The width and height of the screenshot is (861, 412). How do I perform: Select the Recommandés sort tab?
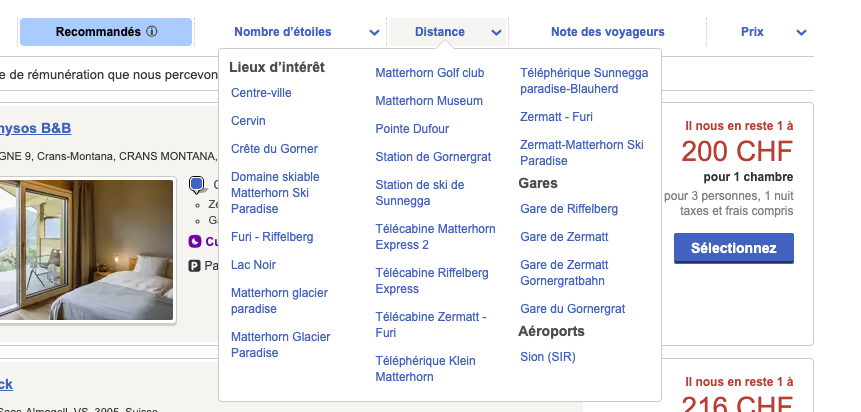[x=106, y=32]
